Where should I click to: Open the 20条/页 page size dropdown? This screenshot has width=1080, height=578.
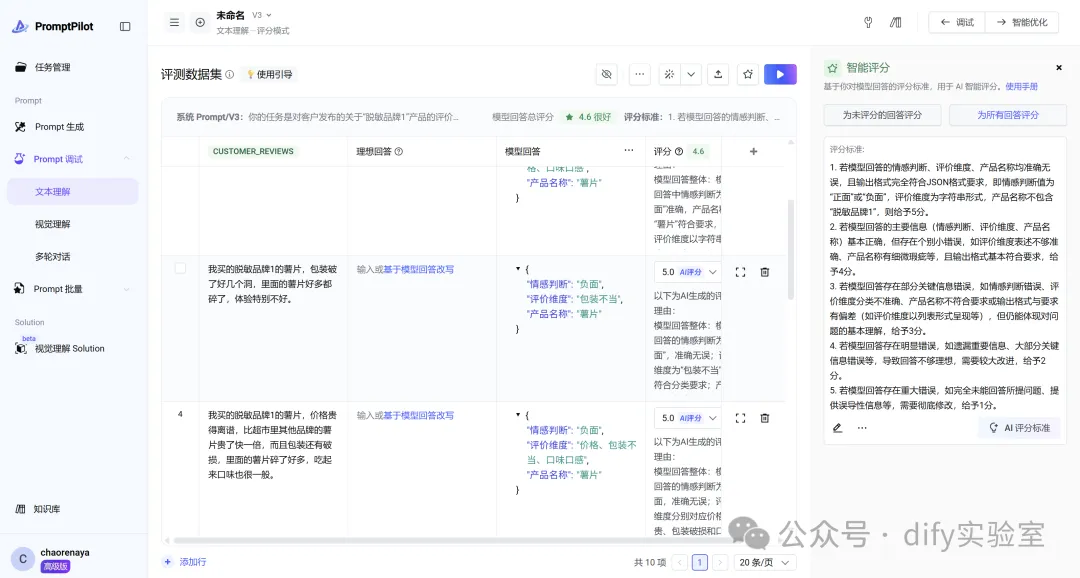coord(765,562)
